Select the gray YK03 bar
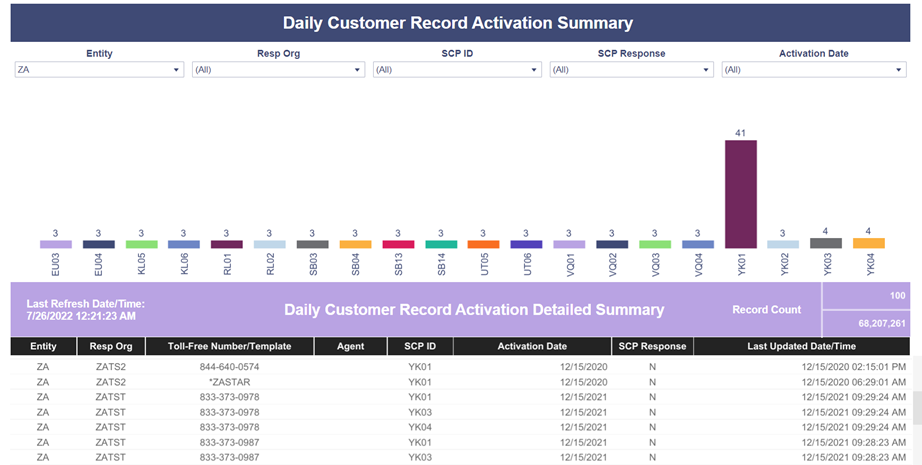The height and width of the screenshot is (465, 922). 826,243
